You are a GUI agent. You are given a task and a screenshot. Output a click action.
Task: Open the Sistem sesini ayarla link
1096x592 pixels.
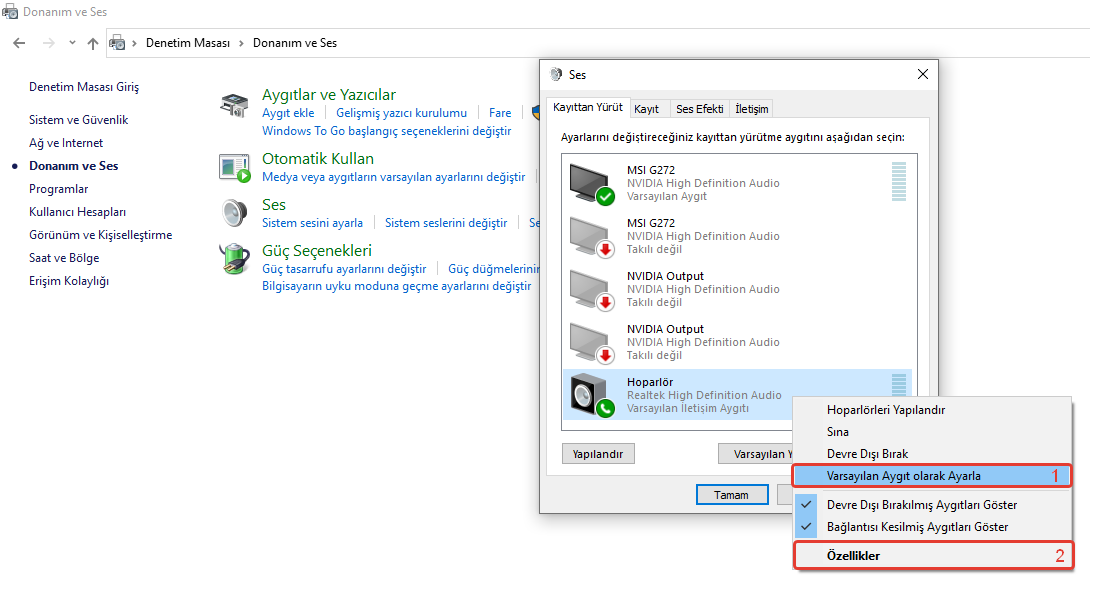pos(312,223)
